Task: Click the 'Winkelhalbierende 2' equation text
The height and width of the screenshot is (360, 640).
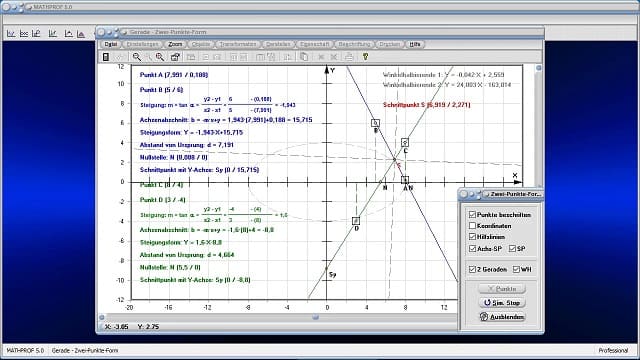Action: 447,85
